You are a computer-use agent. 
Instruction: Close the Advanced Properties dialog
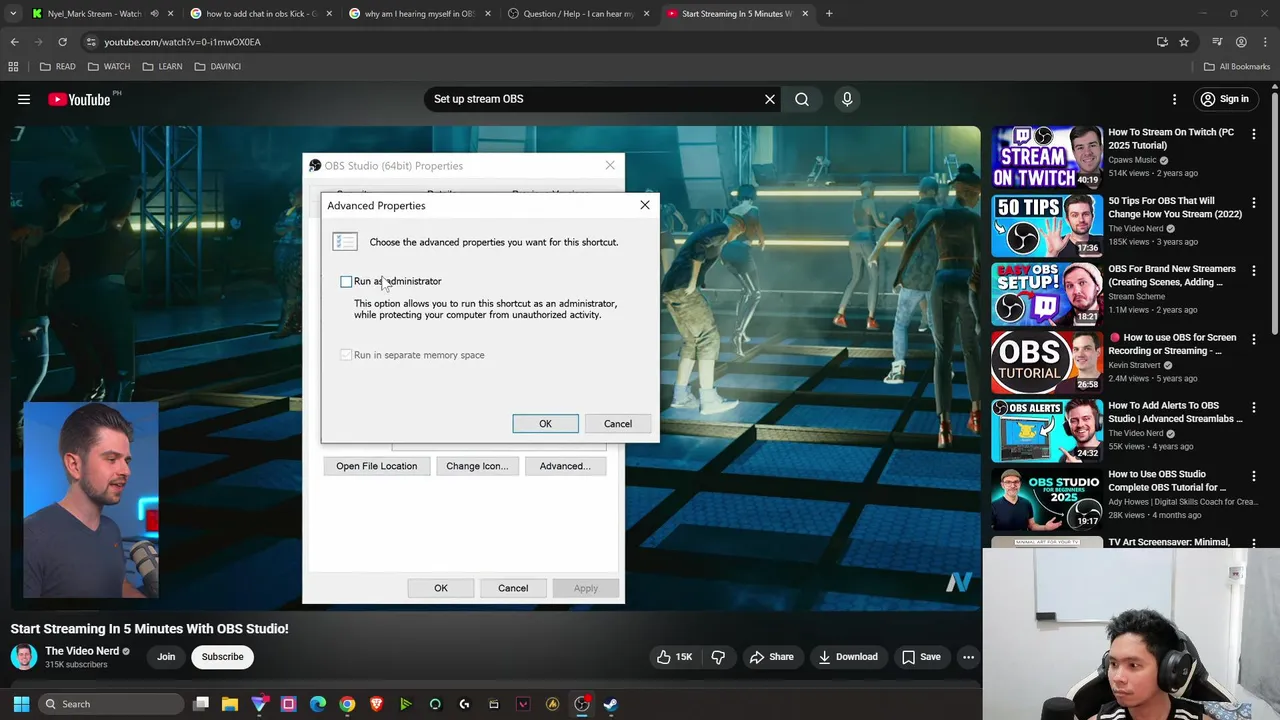point(645,205)
